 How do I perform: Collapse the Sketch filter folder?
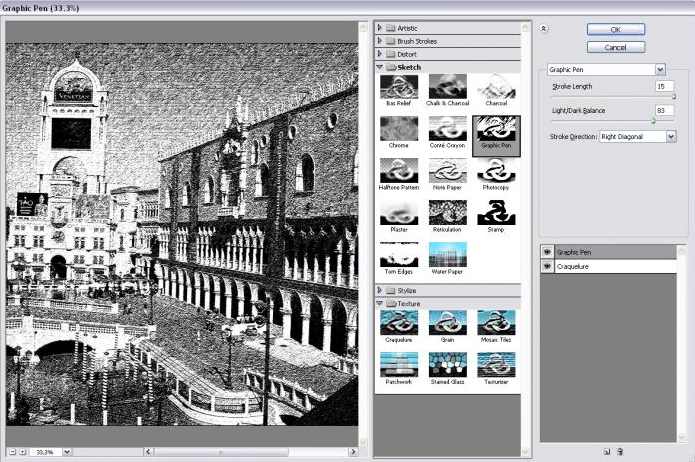pyautogui.click(x=379, y=67)
